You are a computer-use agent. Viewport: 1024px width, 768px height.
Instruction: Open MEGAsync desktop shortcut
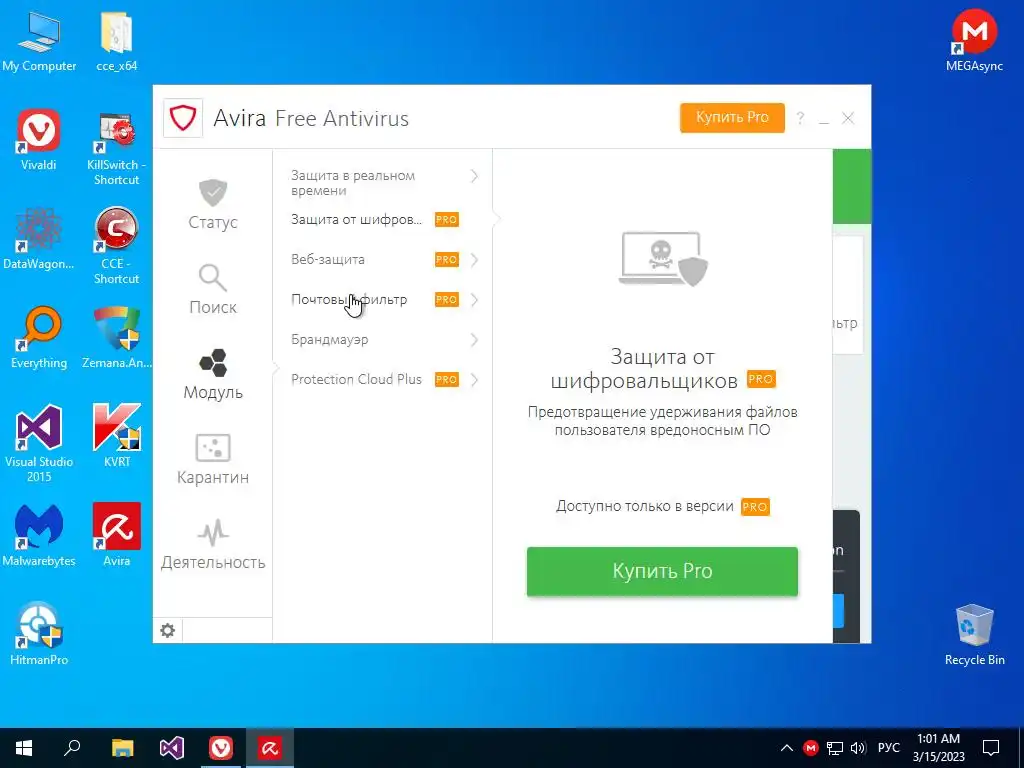(x=974, y=40)
